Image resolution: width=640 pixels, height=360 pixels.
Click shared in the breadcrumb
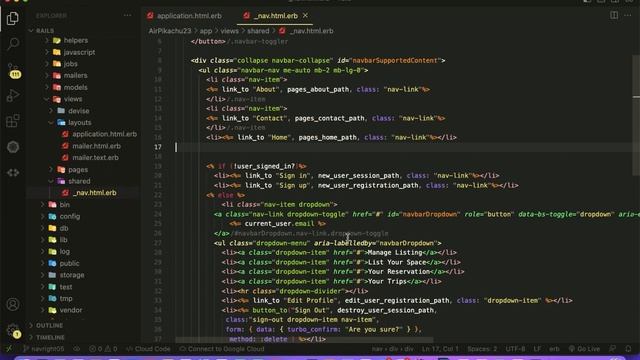click(x=258, y=31)
